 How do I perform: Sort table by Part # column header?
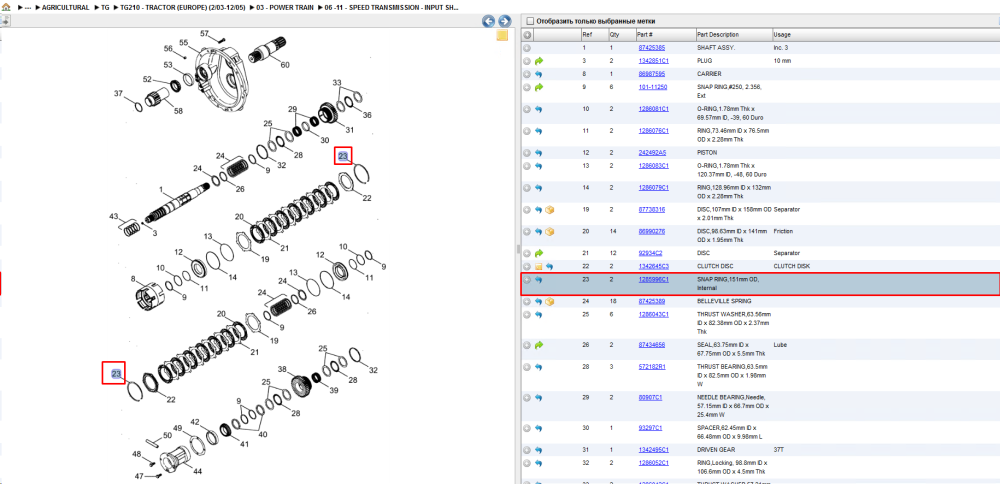(x=644, y=34)
